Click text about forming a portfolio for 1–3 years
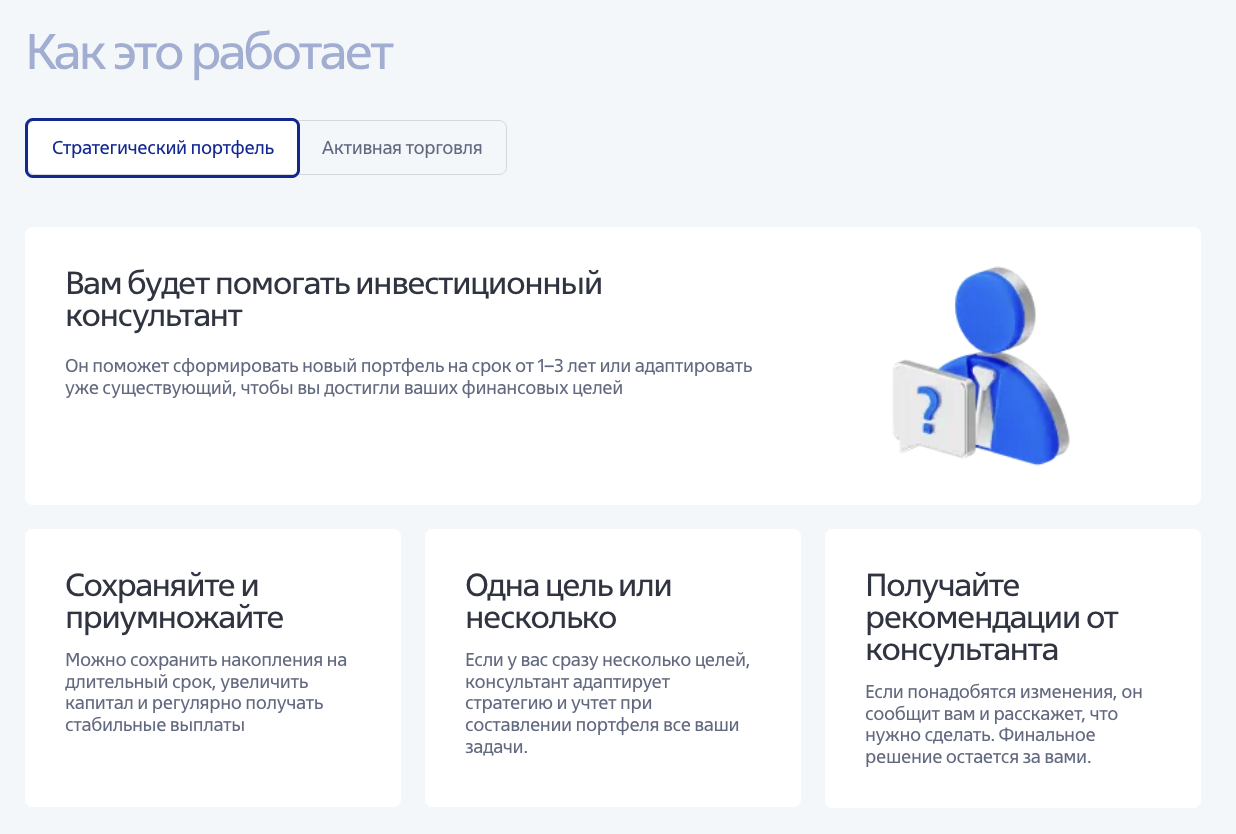Image resolution: width=1236 pixels, height=834 pixels. coord(408,377)
